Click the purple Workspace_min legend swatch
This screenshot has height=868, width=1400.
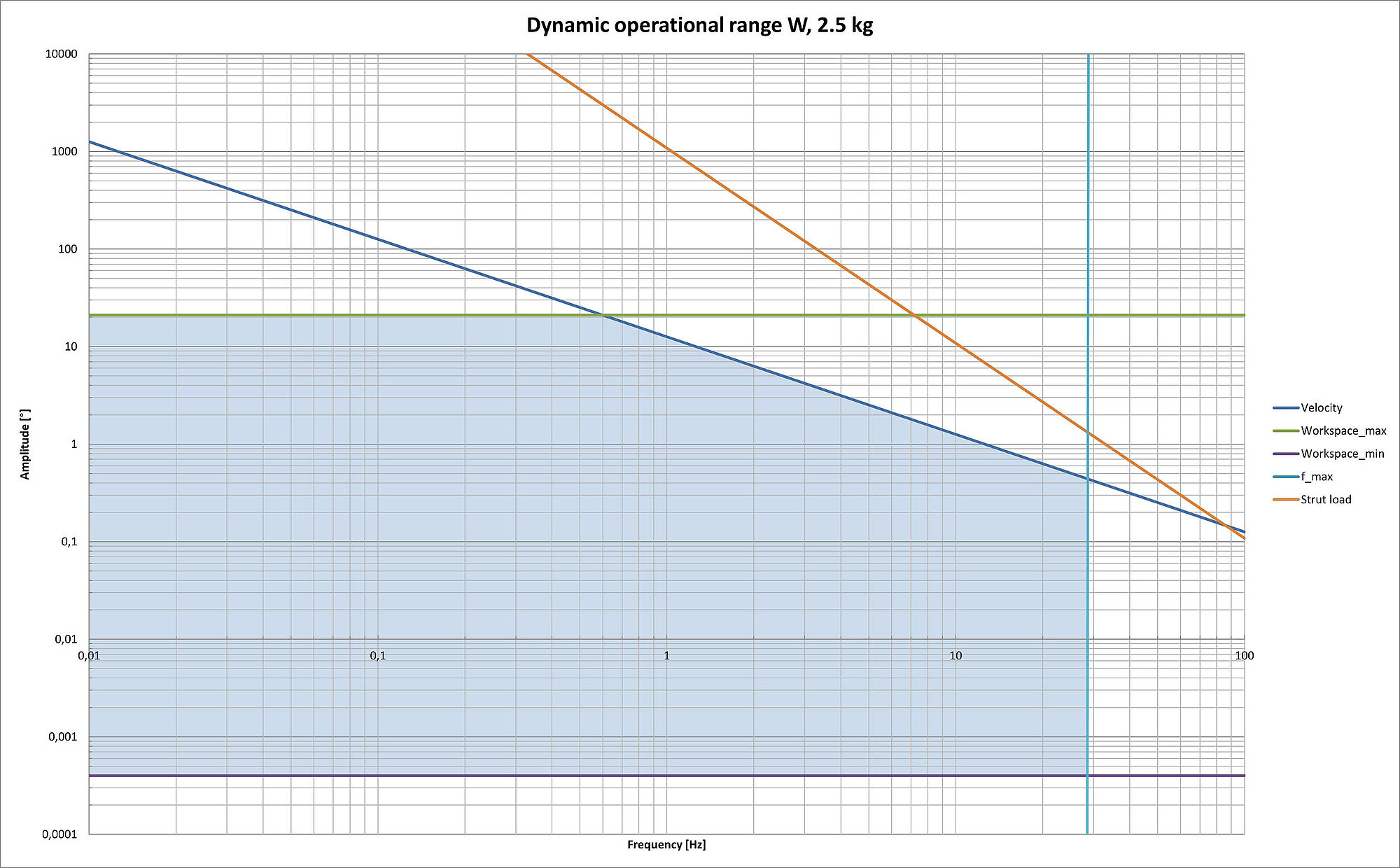1286,454
